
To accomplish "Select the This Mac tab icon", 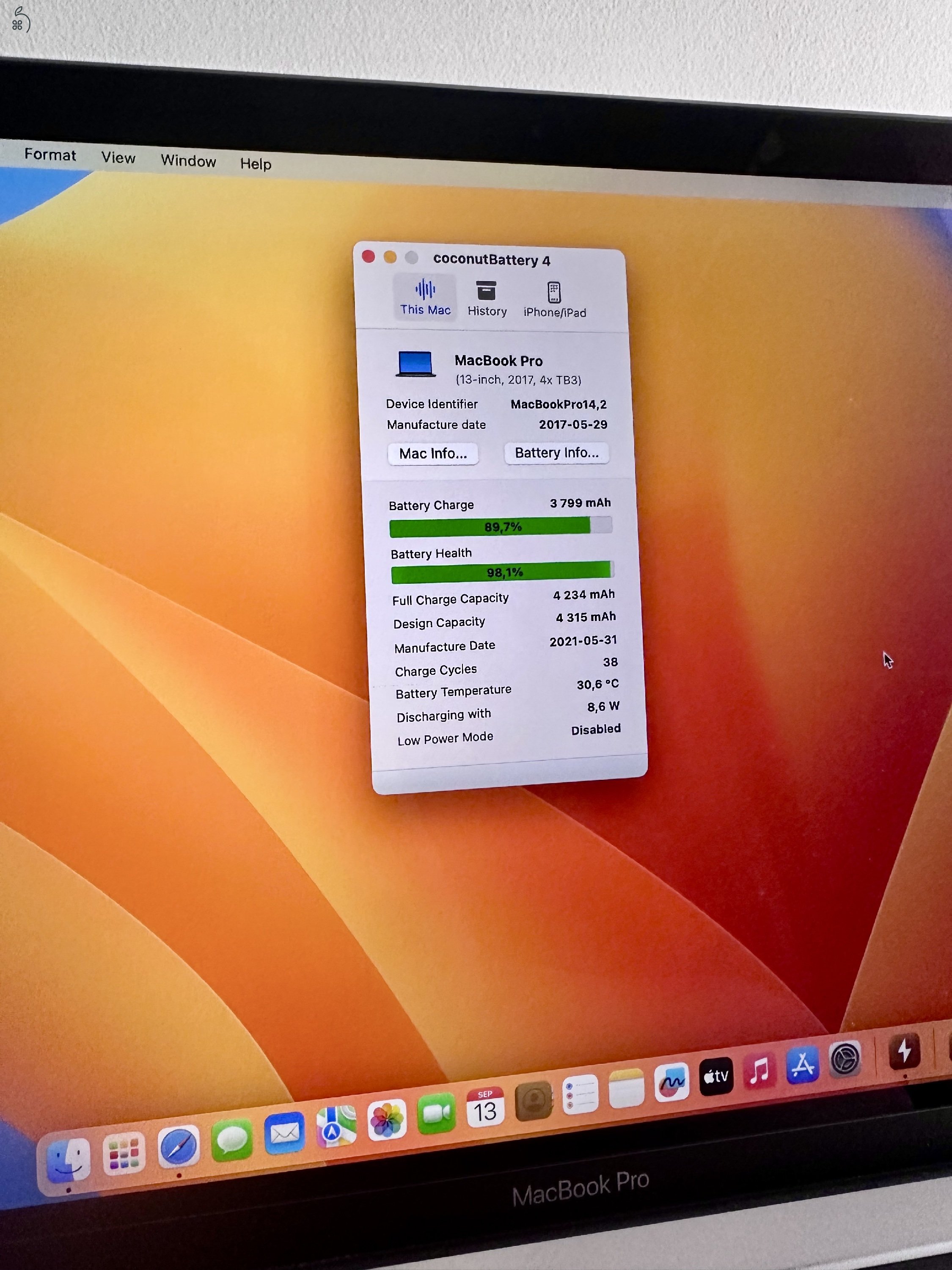I will pos(425,290).
